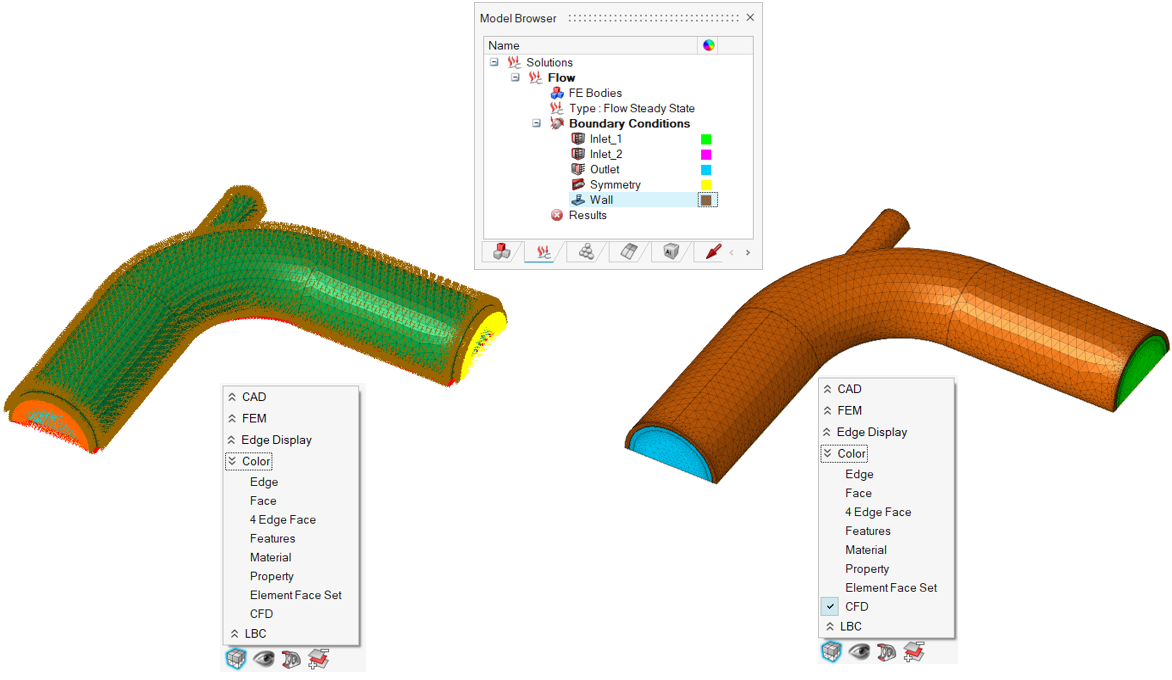Click the FE Bodies cubes icon
The width and height of the screenshot is (1172, 680).
point(557,93)
